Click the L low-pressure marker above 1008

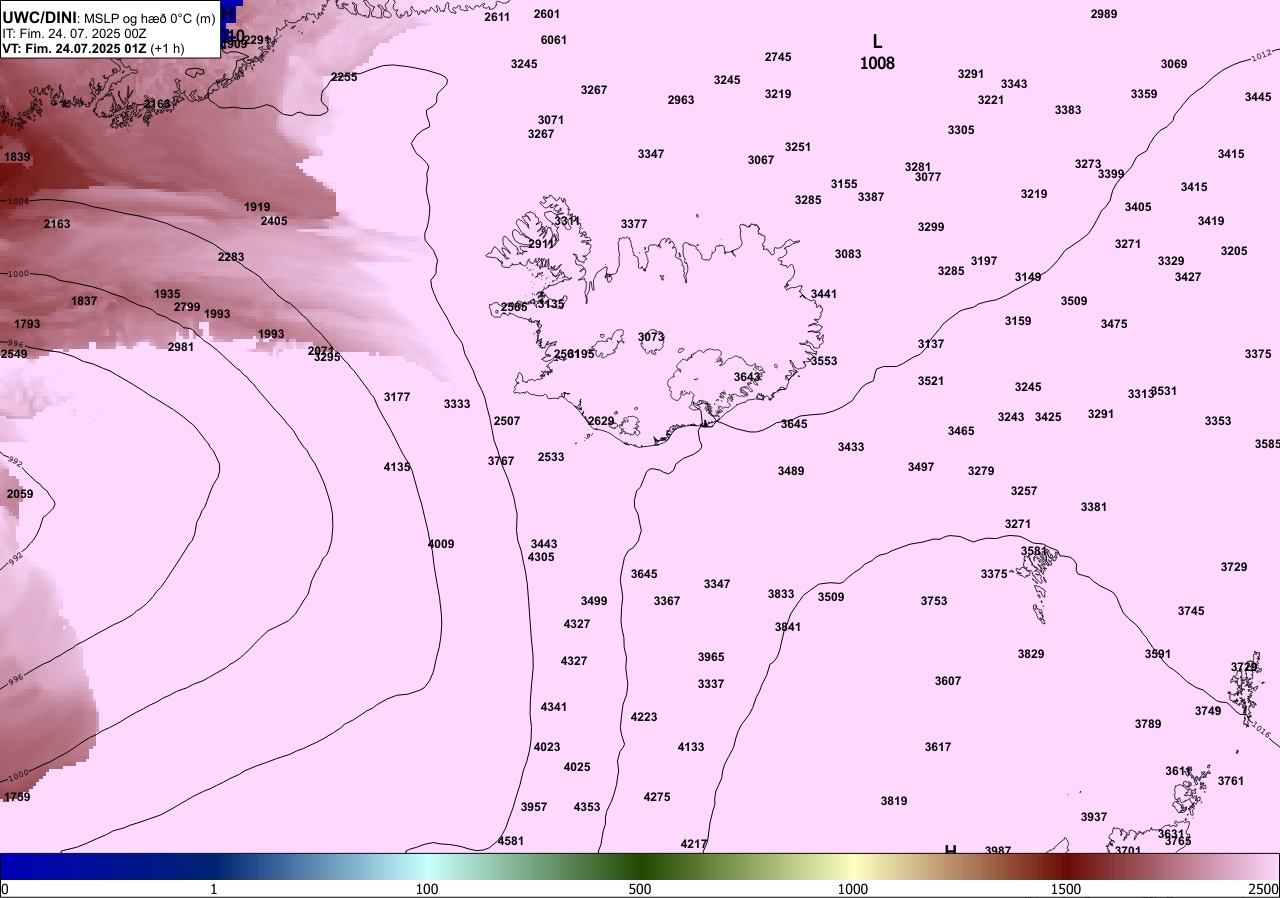pyautogui.click(x=877, y=42)
